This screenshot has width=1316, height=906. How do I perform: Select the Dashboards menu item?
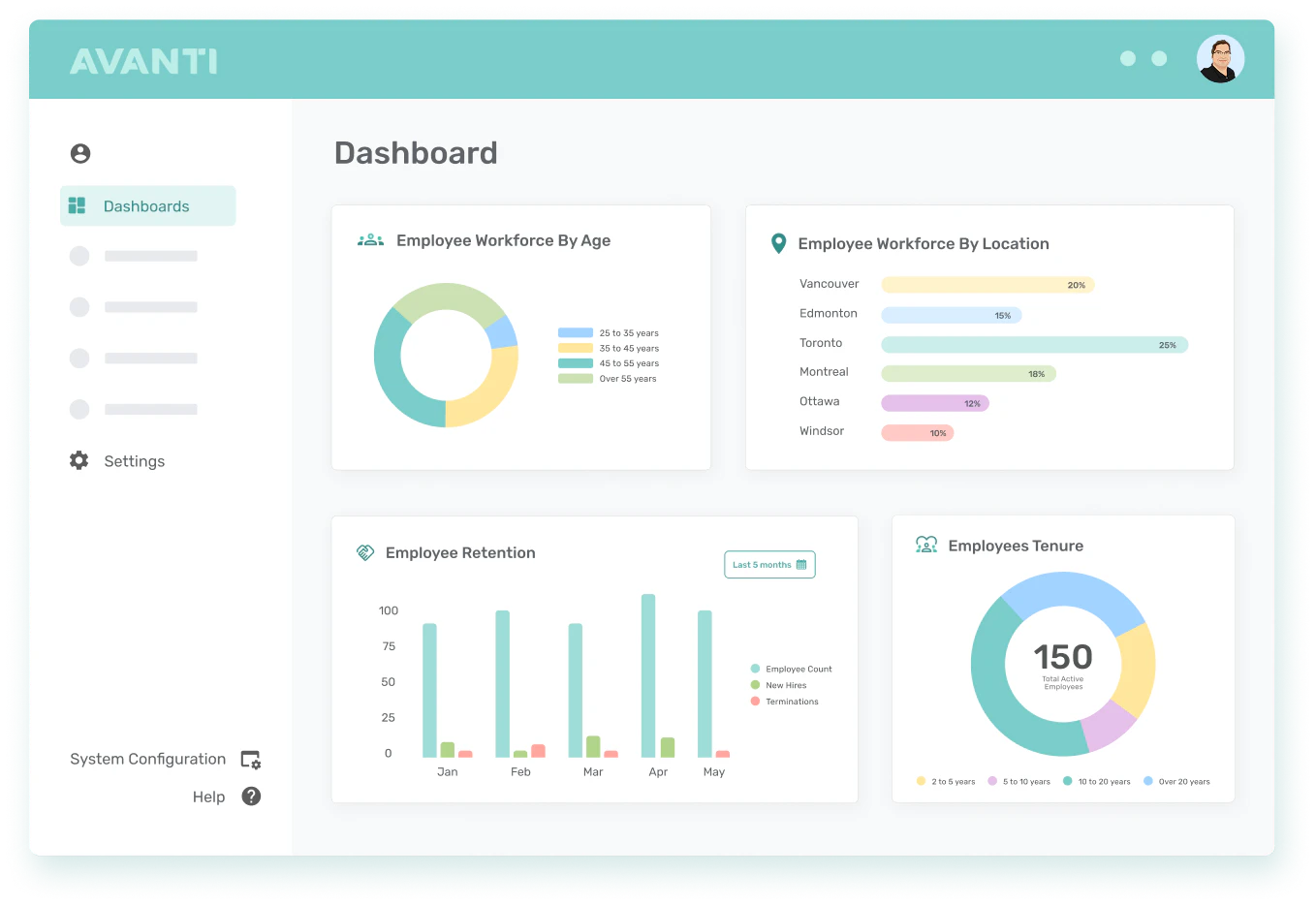(x=146, y=205)
